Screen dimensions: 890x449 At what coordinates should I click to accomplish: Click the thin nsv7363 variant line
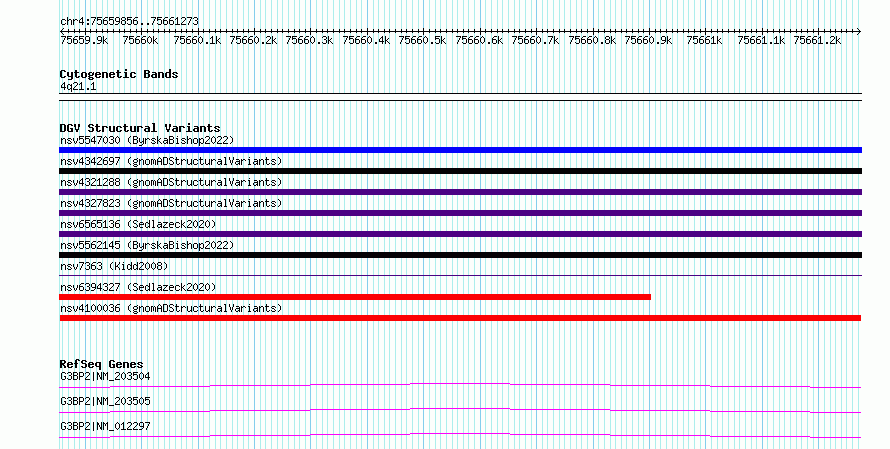(460, 276)
